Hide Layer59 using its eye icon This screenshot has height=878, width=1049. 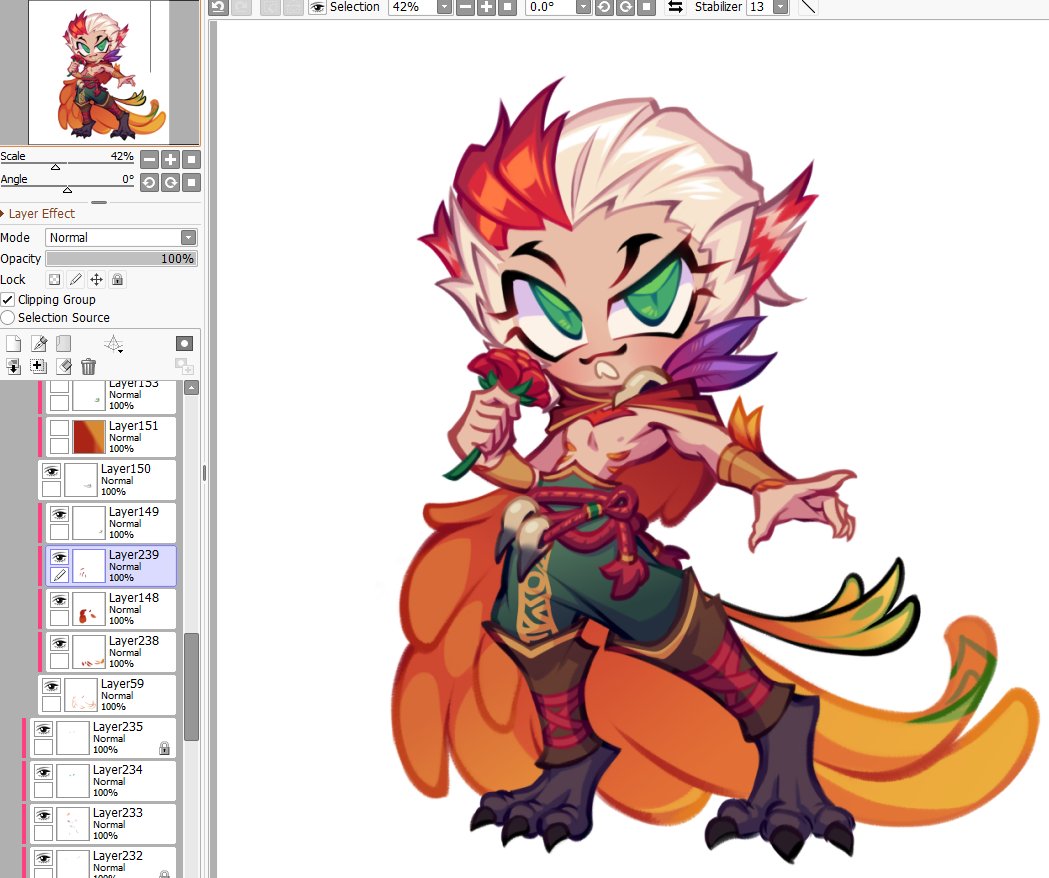pos(52,686)
